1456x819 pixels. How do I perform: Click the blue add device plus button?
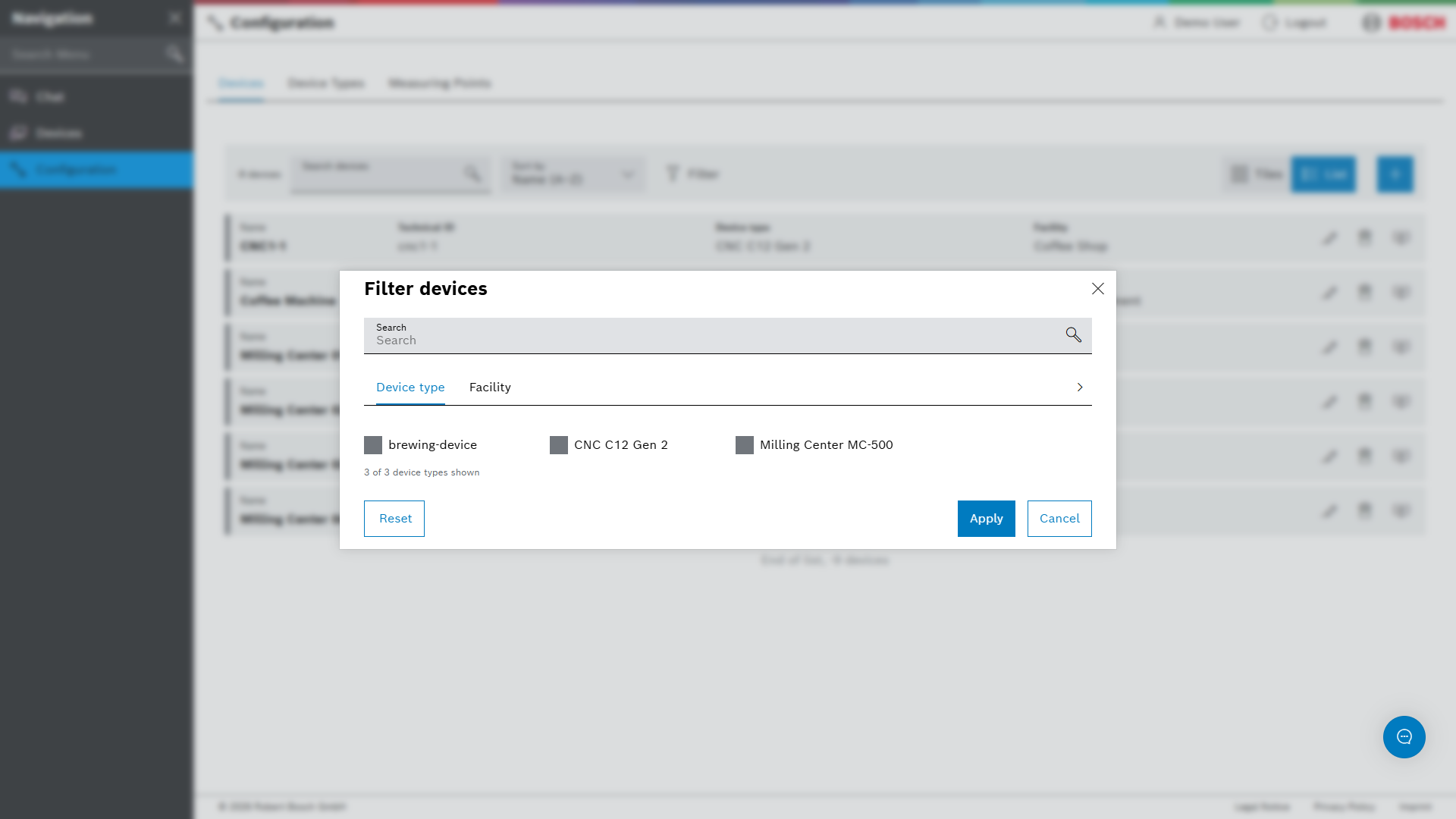click(x=1395, y=174)
